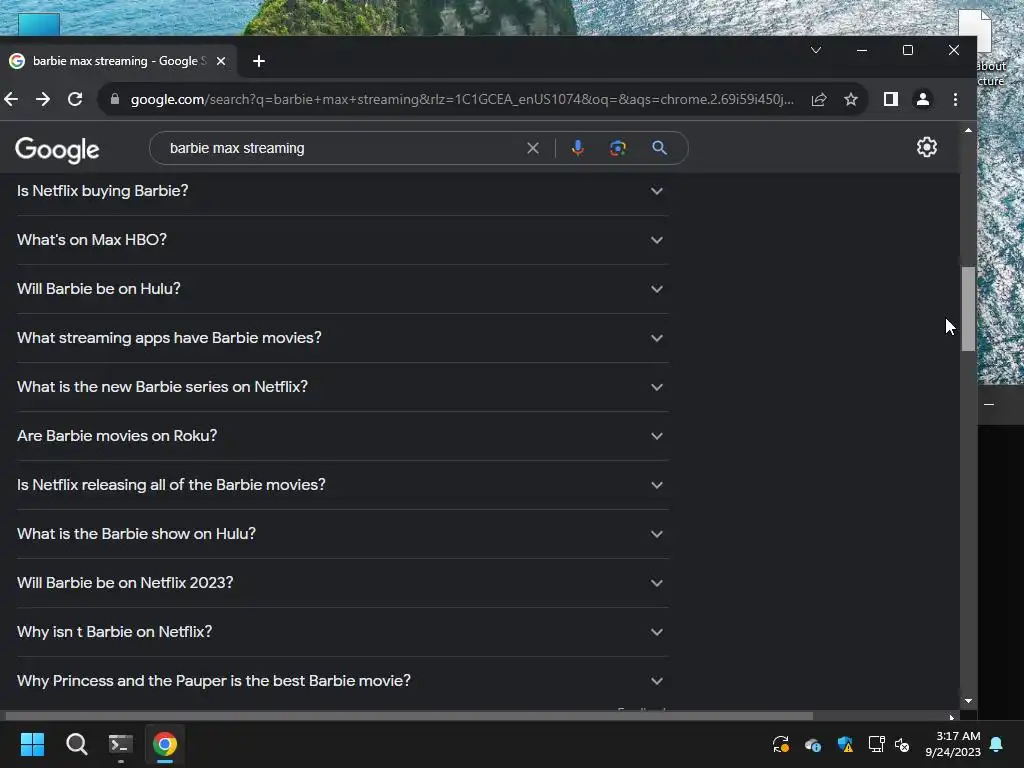The width and height of the screenshot is (1024, 768).
Task: Click the vertical scrollbar thumb
Action: tap(968, 309)
